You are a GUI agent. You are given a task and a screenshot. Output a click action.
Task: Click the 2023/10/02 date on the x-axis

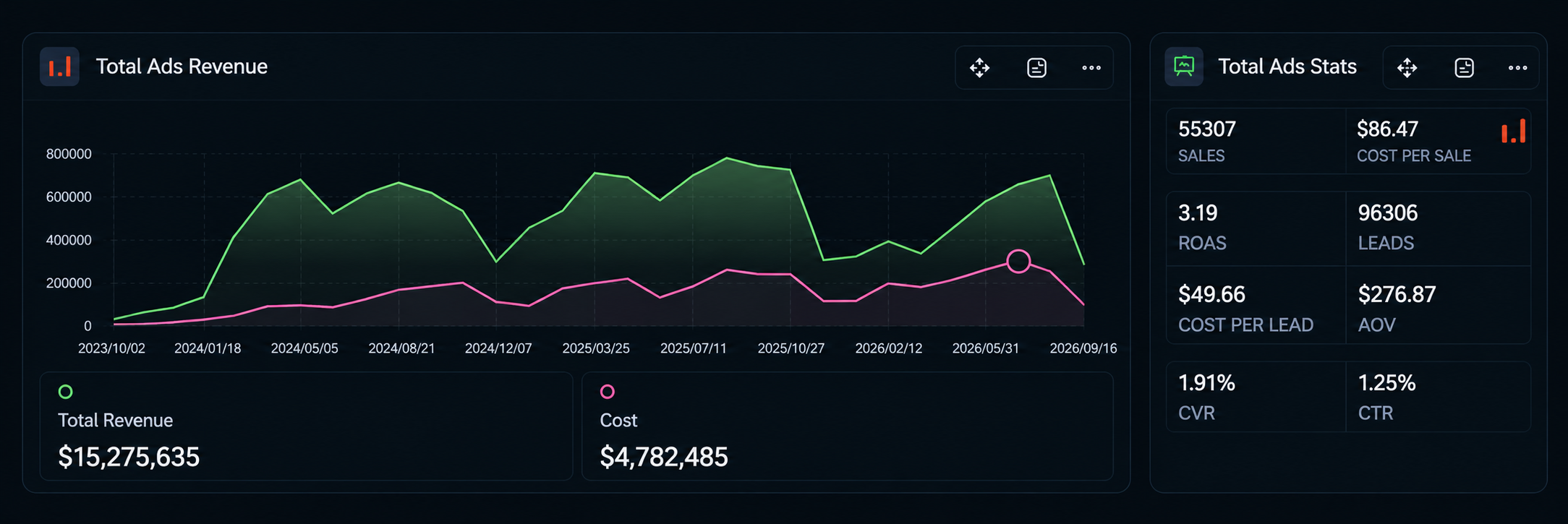tap(111, 348)
